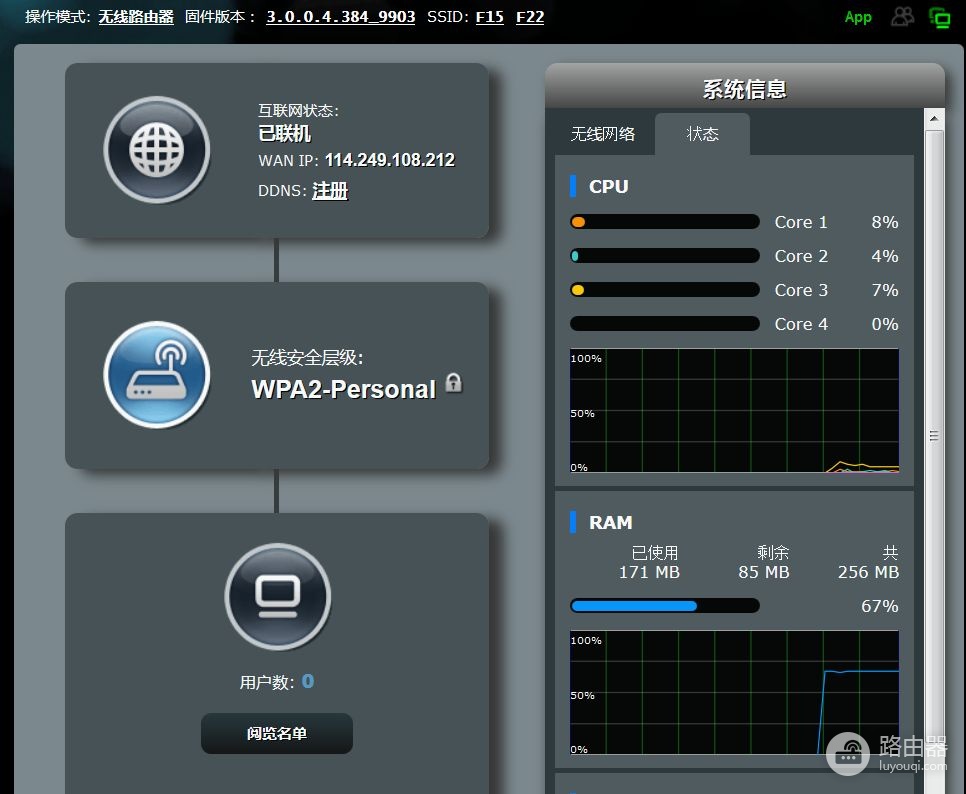Image resolution: width=966 pixels, height=794 pixels.
Task: Switch to the 状态 tab
Action: tap(702, 134)
